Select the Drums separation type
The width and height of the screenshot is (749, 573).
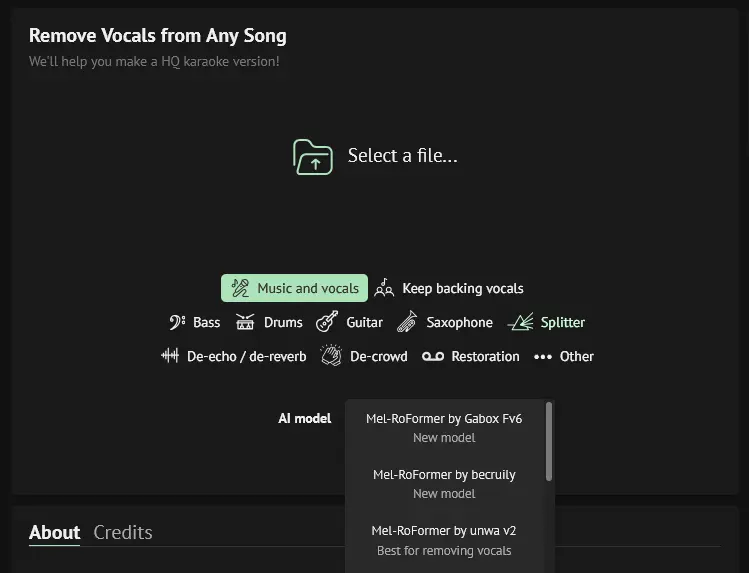click(x=269, y=322)
